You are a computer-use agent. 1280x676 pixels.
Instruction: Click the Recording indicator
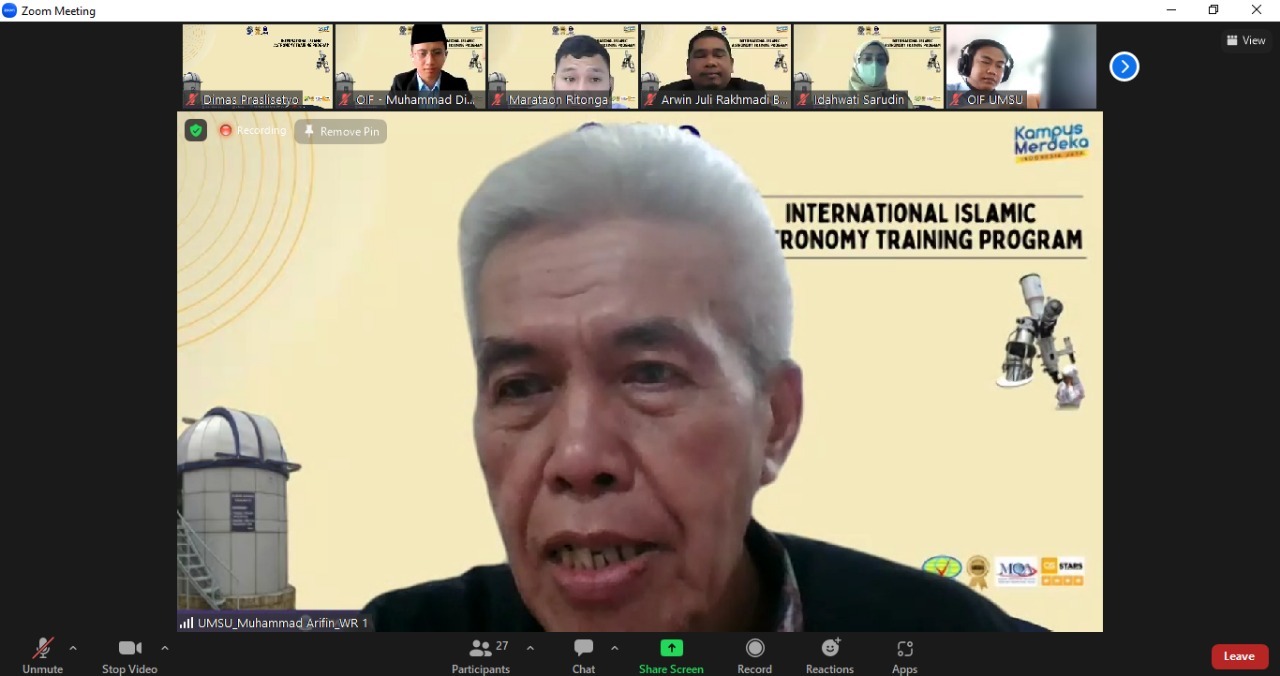[253, 131]
